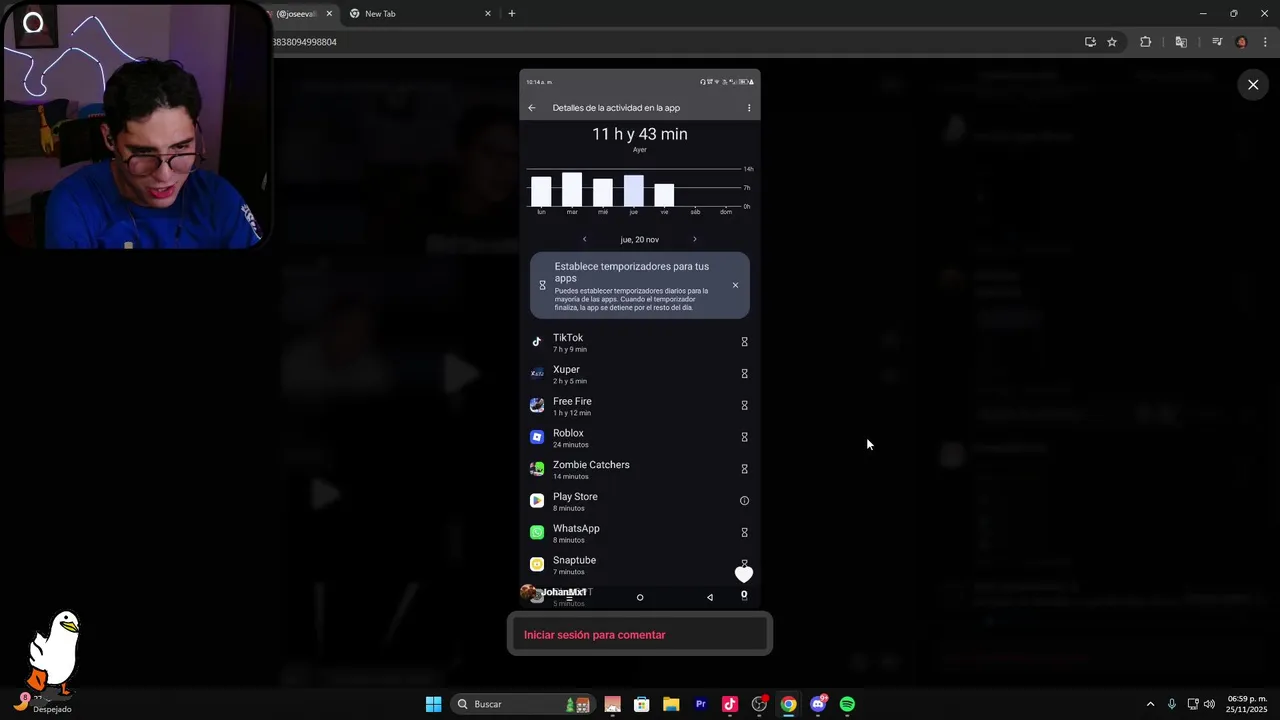Expand the system tray hidden icons chevron
This screenshot has height=720, width=1280.
click(1150, 704)
